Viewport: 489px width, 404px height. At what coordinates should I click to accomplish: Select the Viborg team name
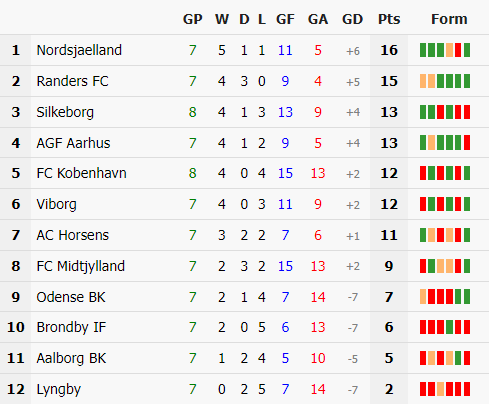(56, 204)
